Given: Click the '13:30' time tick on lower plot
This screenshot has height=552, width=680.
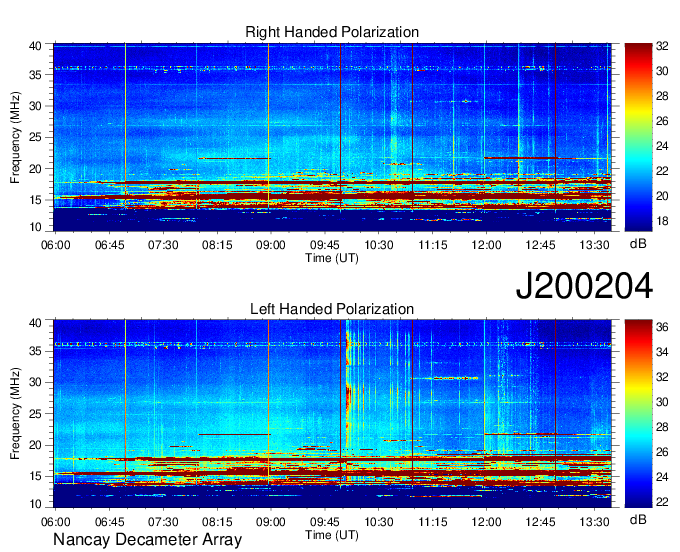Looking at the screenshot, I should 594,521.
